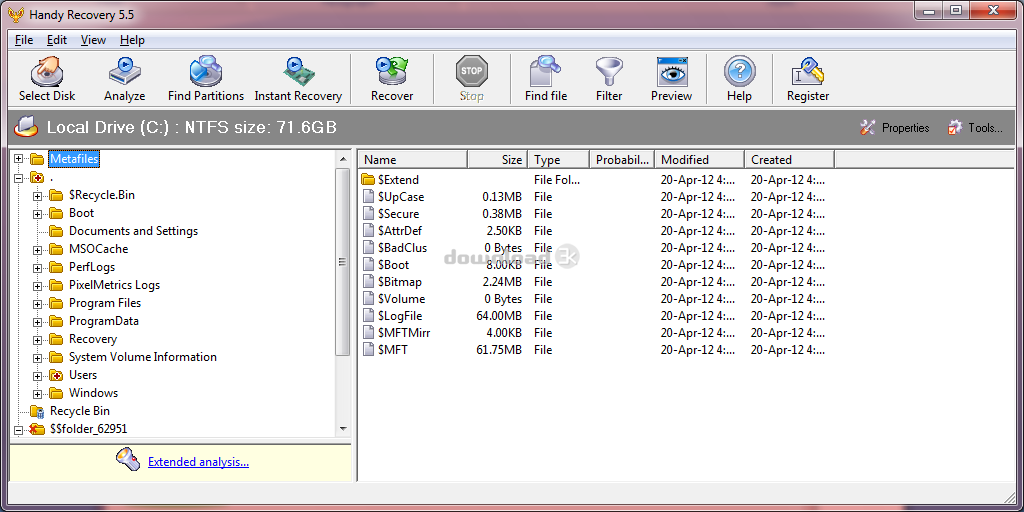Select the ProgramData folder
This screenshot has width=1024, height=512.
104,321
